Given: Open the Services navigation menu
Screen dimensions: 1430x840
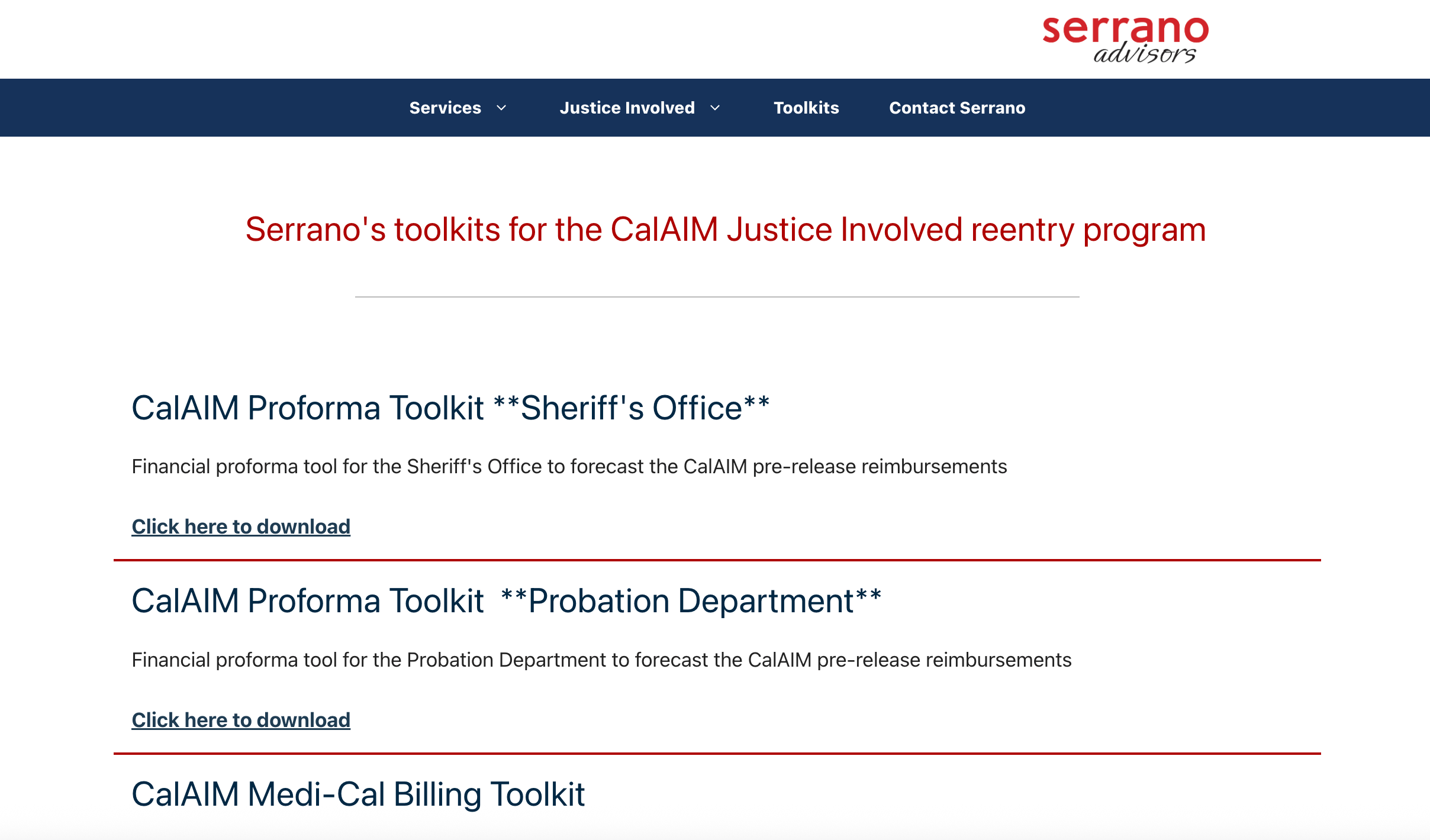Looking at the screenshot, I should [445, 108].
